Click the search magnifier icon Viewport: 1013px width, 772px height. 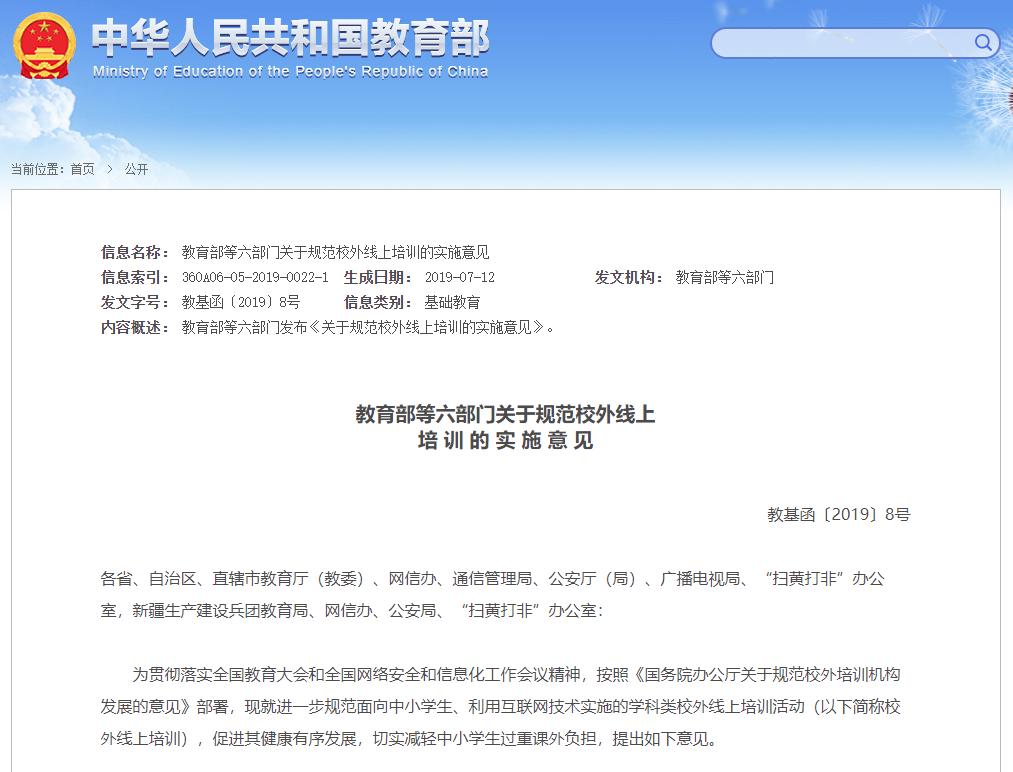982,43
